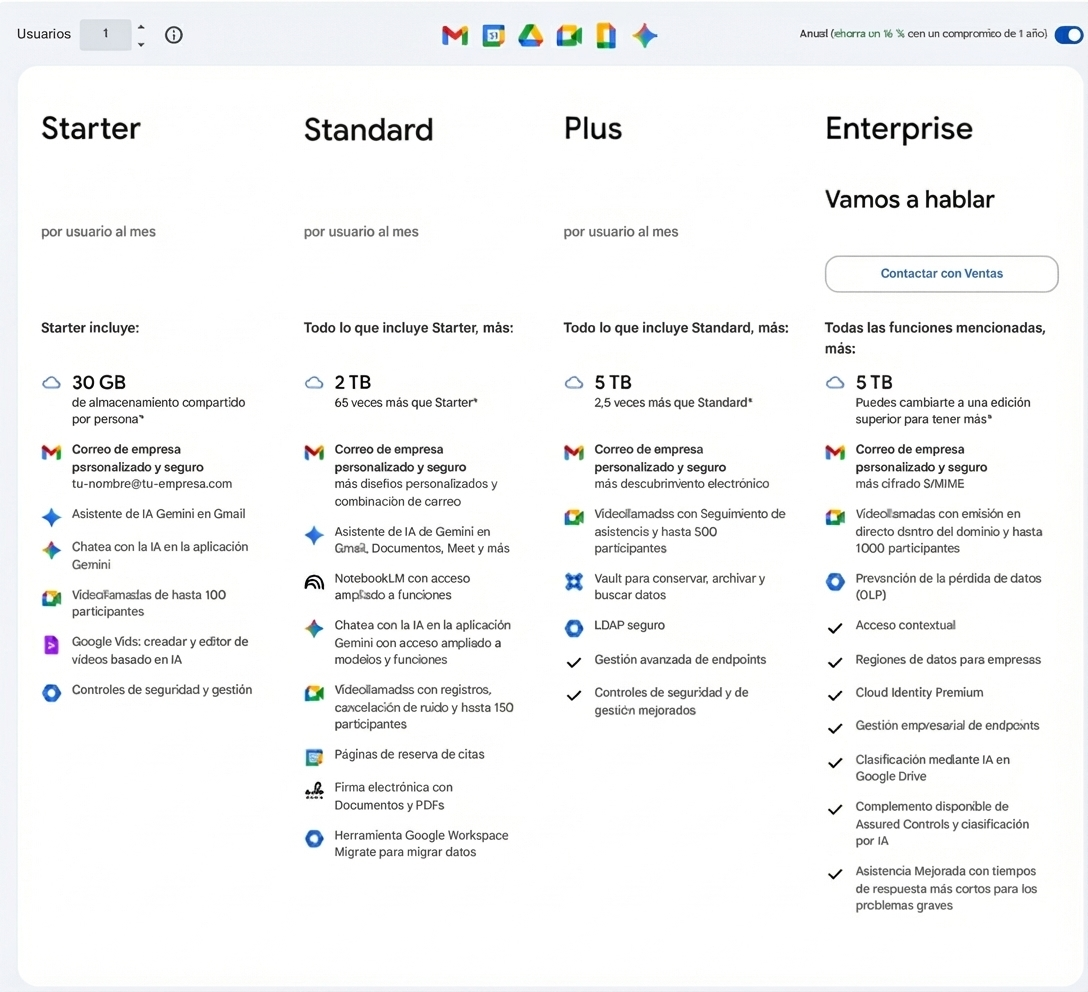Viewport: 1088px width, 992px height.
Task: Click the Google Vids icon in Starter
Action: tap(51, 645)
